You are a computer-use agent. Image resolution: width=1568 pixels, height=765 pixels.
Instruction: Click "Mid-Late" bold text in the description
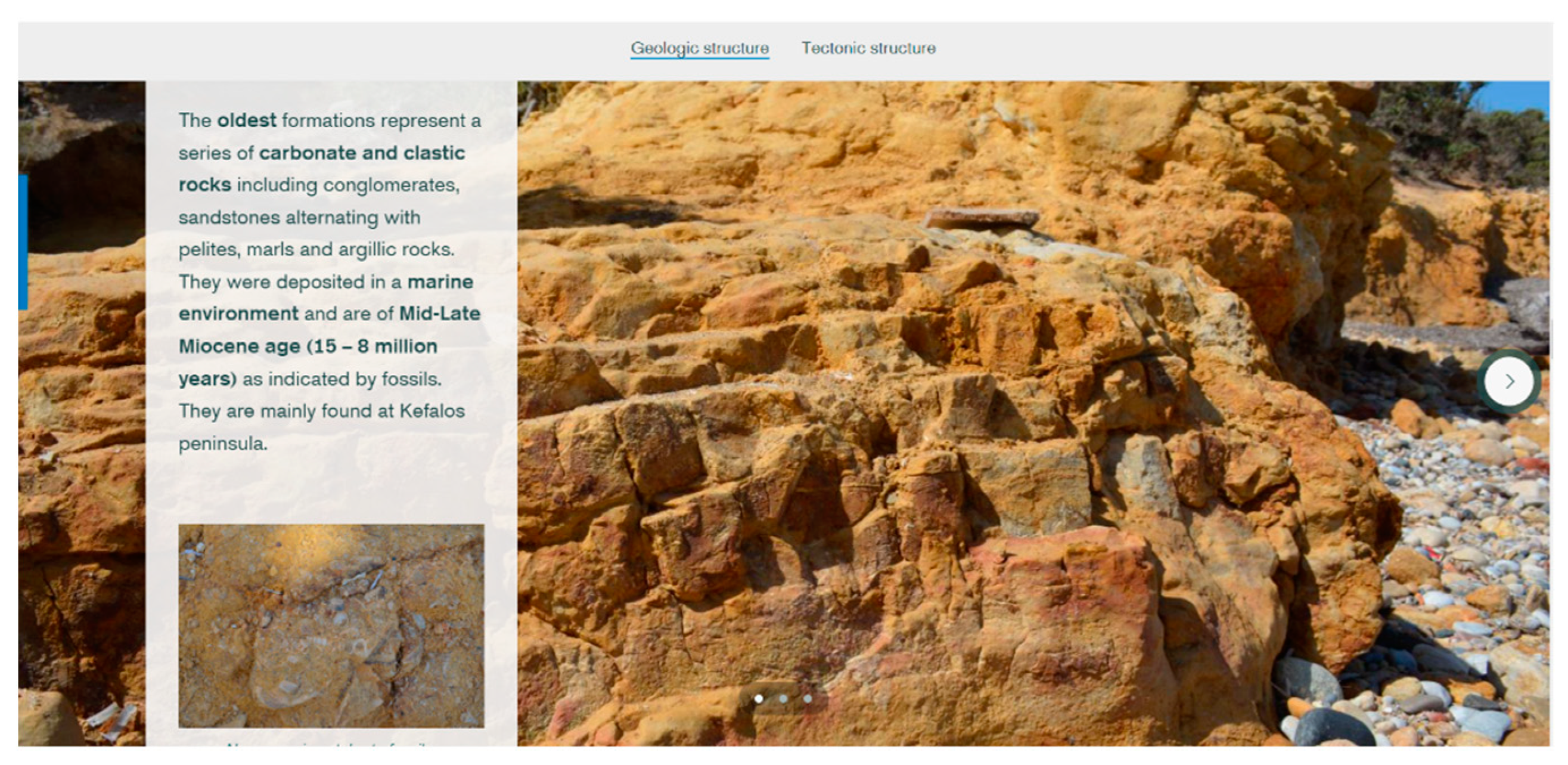point(439,314)
